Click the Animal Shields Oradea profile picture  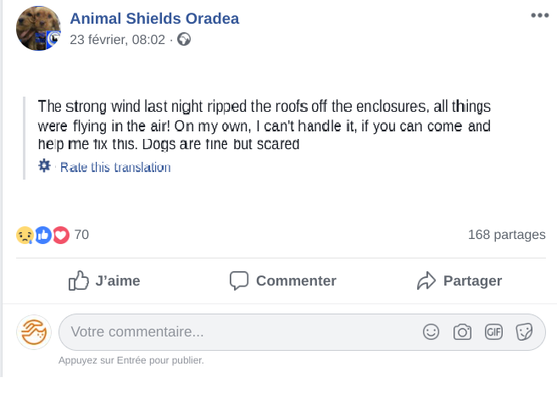click(38, 28)
